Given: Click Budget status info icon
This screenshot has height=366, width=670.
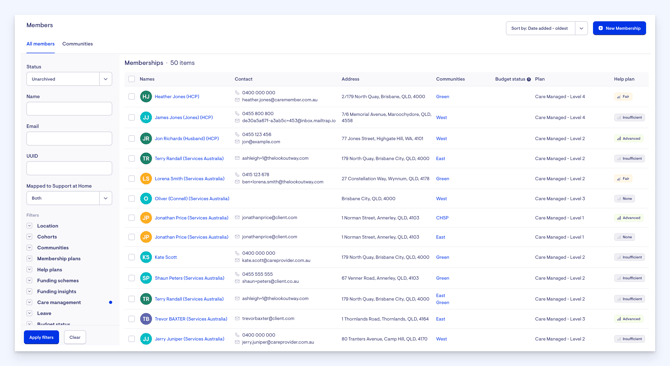Looking at the screenshot, I should coord(529,79).
